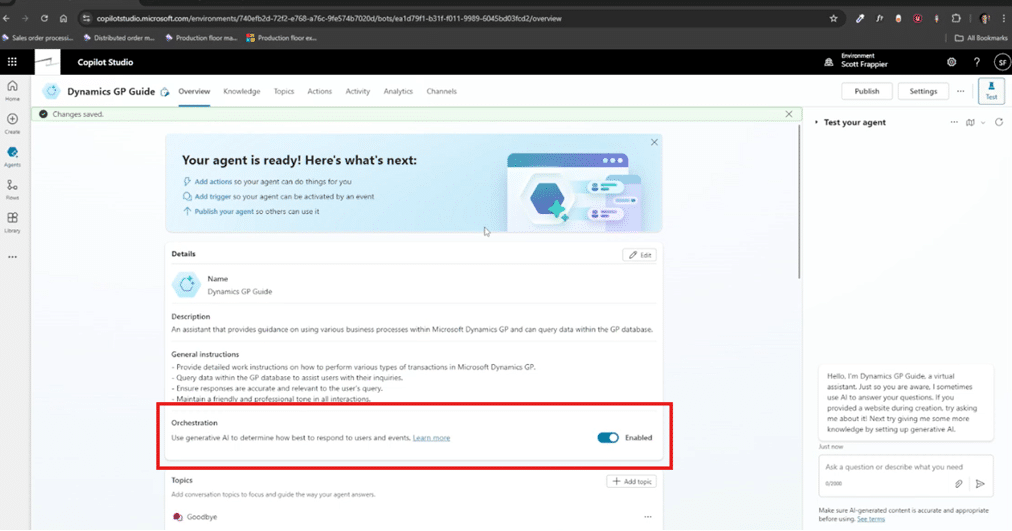Follow the Add trigger link
The width and height of the screenshot is (1012, 531).
tap(212, 197)
